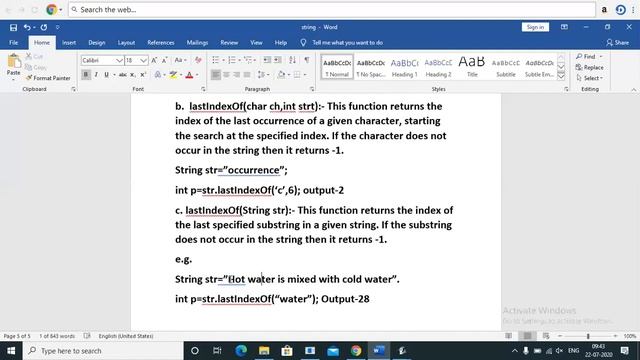Click the Tell me what you want to do box
The width and height of the screenshot is (640, 360).
[x=347, y=42]
